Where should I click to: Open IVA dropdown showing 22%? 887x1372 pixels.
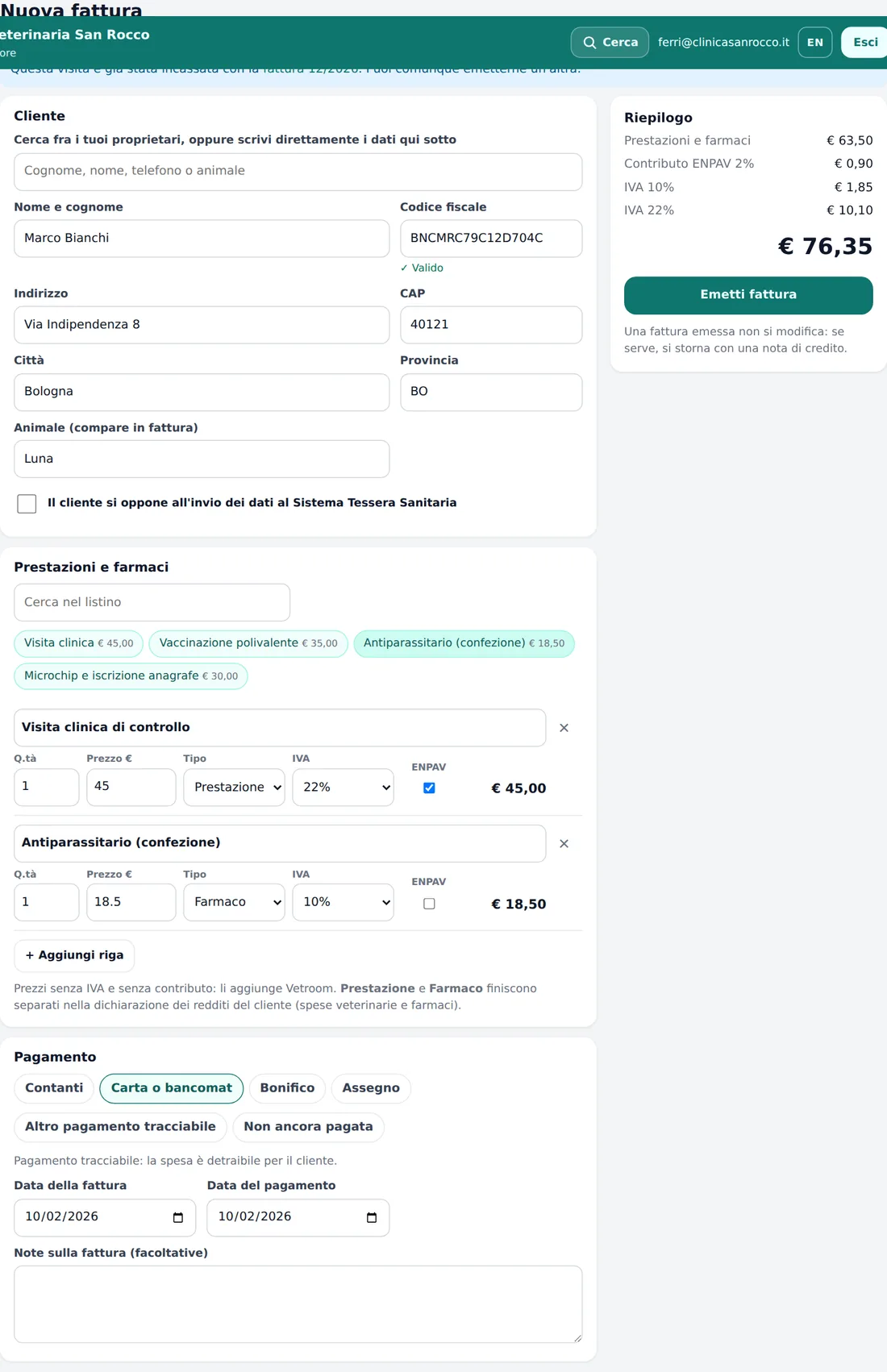click(x=343, y=787)
